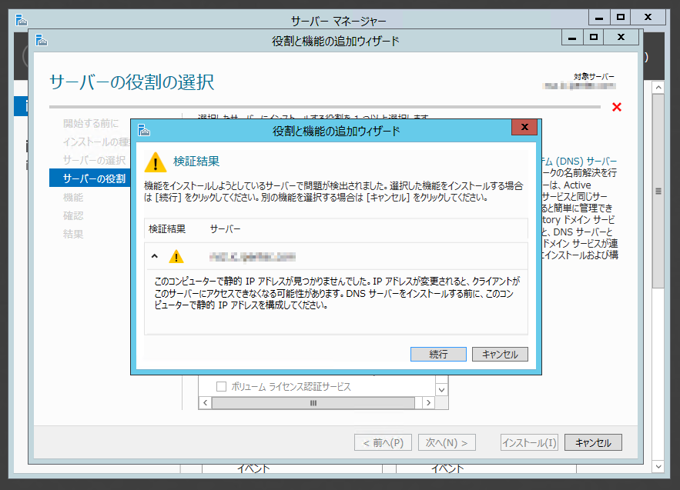Select 結果 step in wizard sidebar

pyautogui.click(x=73, y=234)
